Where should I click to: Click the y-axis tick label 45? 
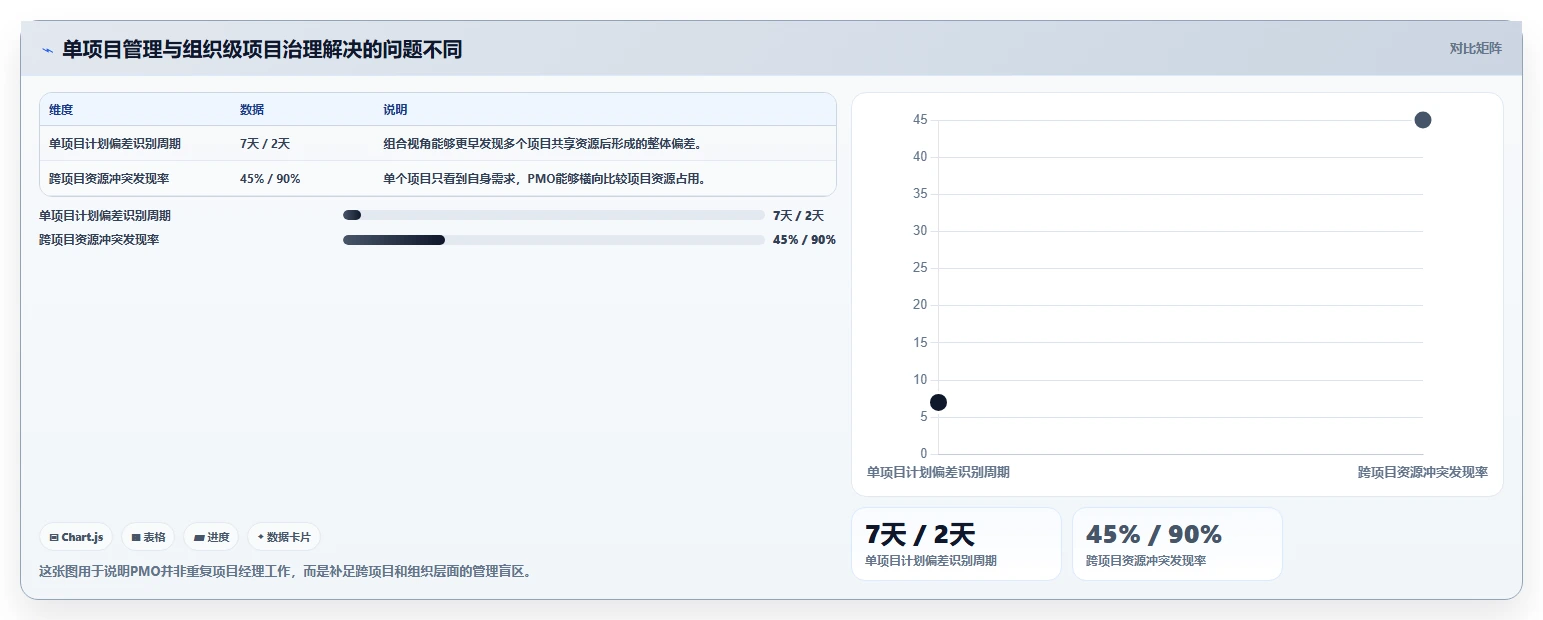tap(920, 120)
